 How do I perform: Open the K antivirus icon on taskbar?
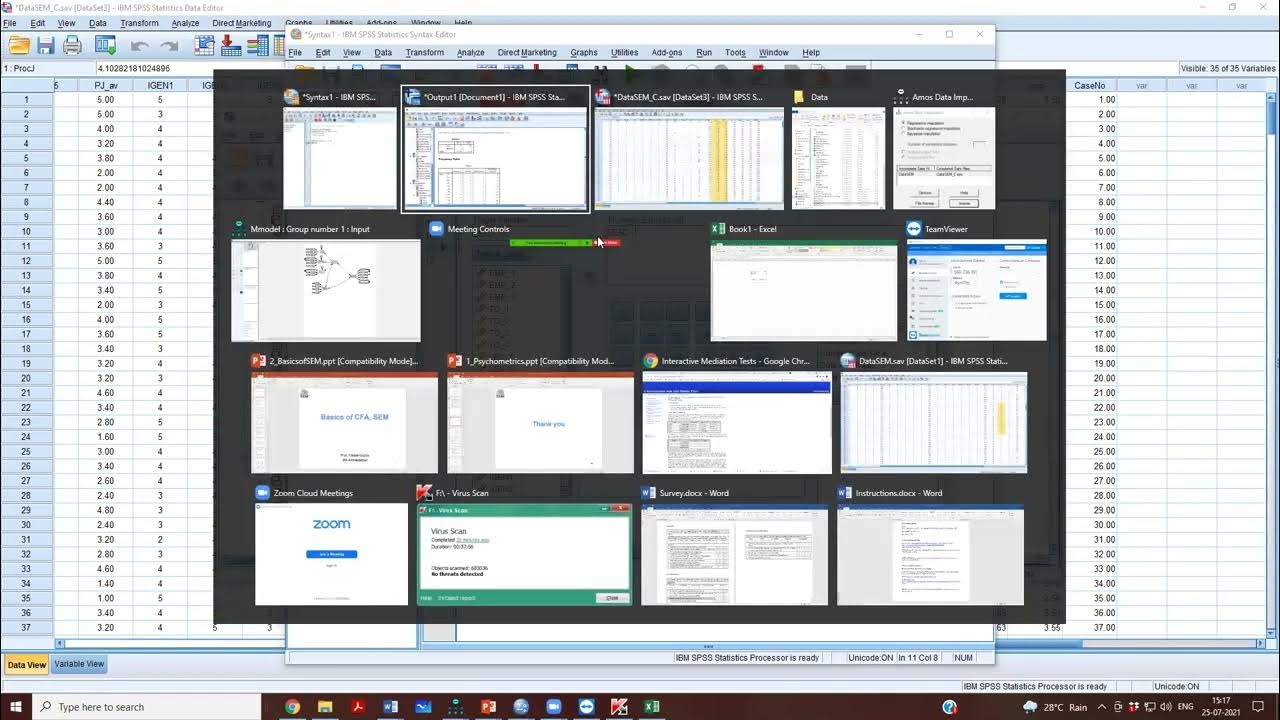pos(619,707)
